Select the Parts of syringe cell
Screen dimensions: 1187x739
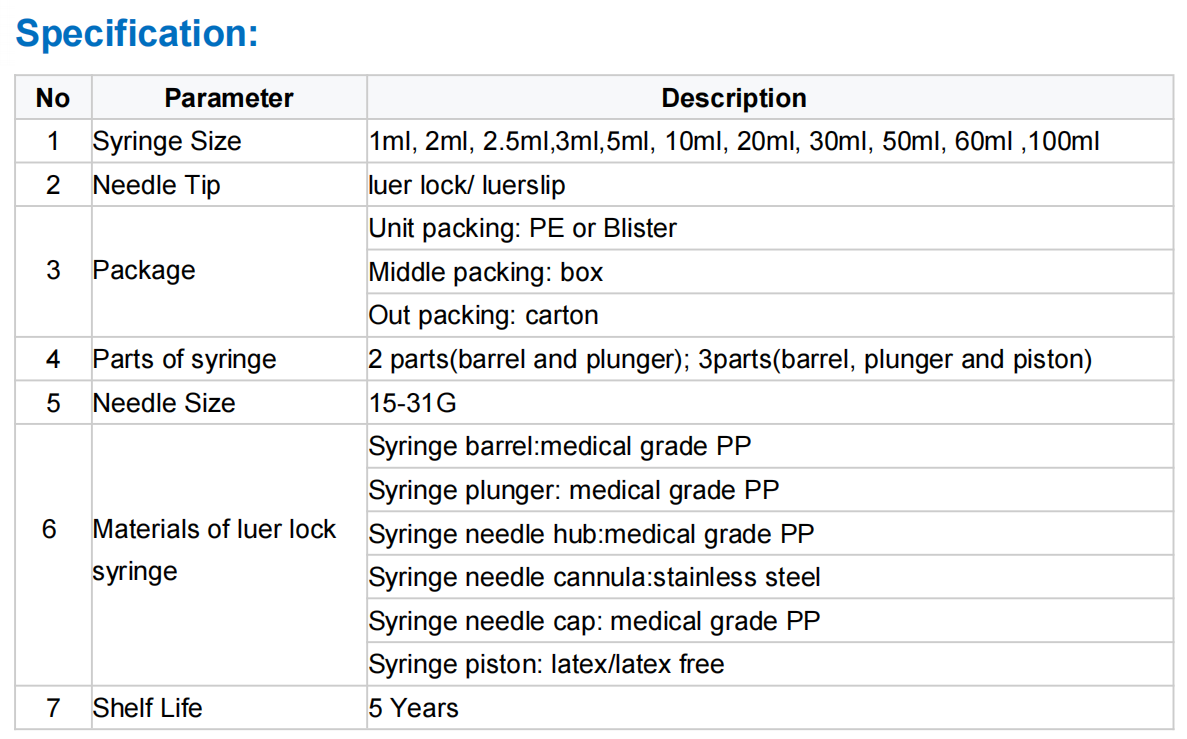229,359
